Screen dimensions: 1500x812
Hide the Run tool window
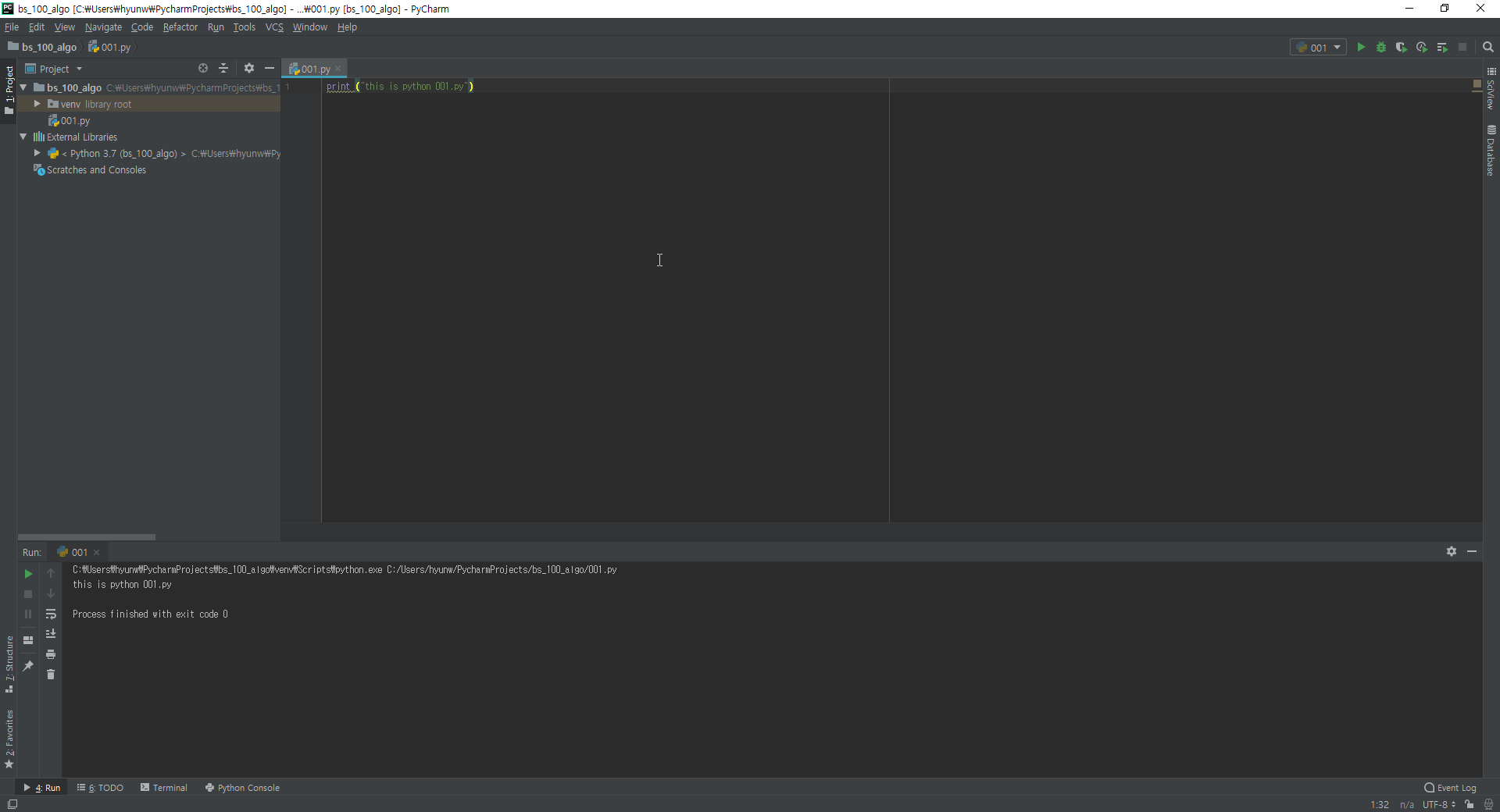[1472, 551]
